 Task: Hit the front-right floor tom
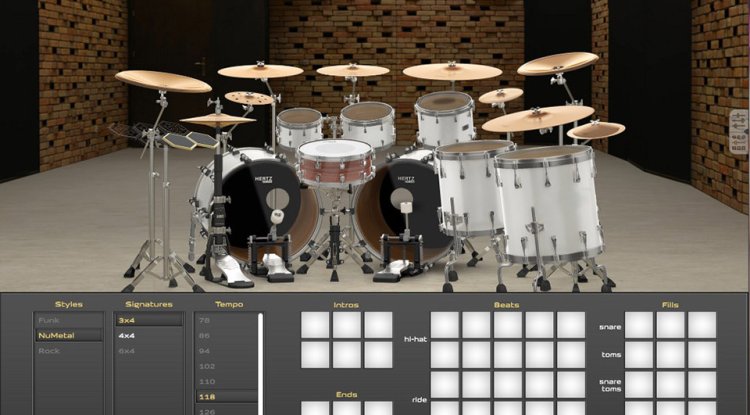click(549, 205)
